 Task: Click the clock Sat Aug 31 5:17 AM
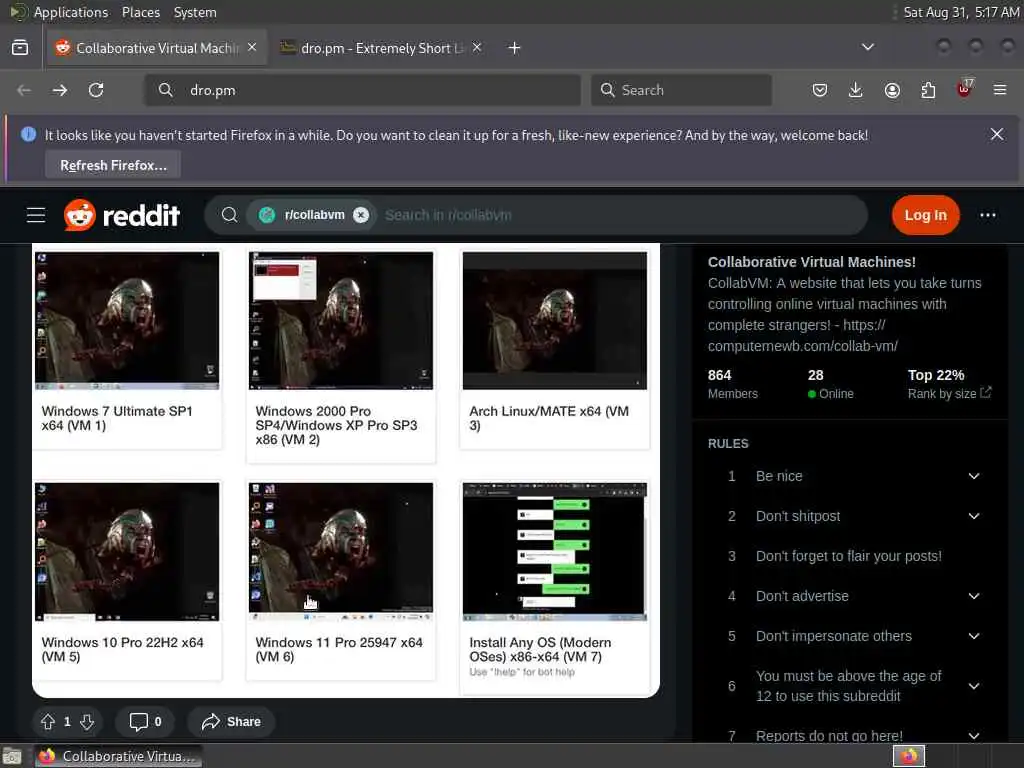tap(961, 12)
